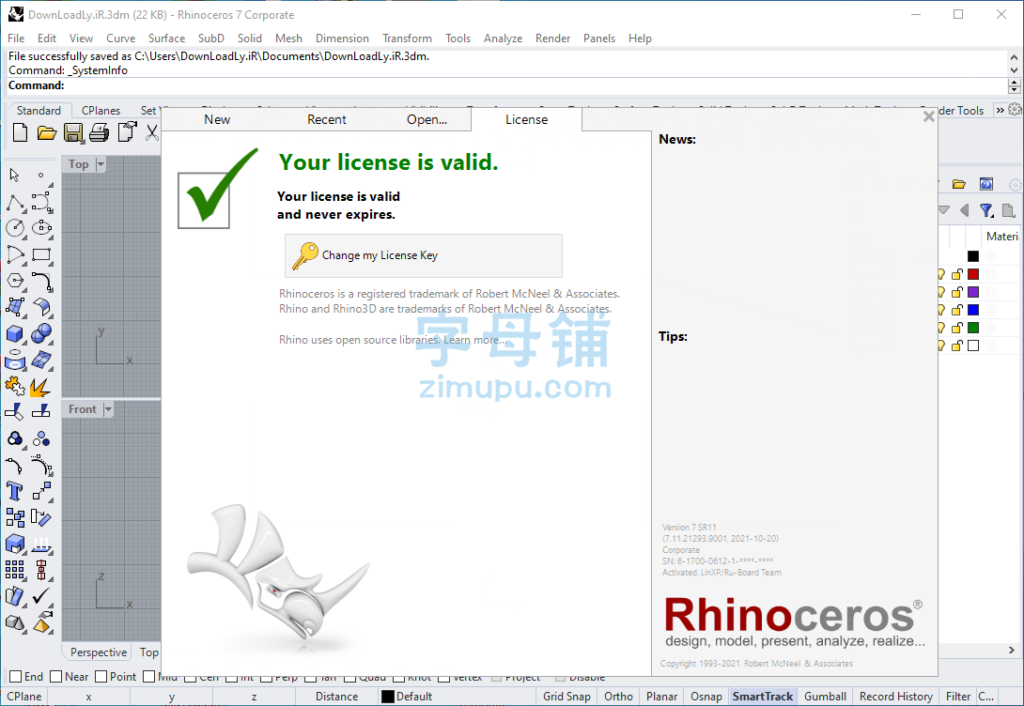
Task: Select the Polygon hexagon tool
Action: click(x=15, y=281)
